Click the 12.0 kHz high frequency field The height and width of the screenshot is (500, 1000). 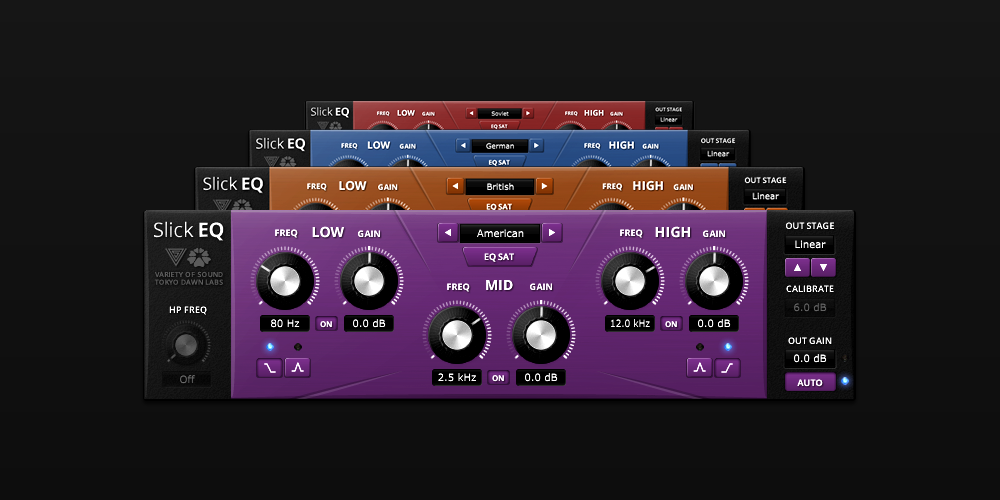click(629, 323)
